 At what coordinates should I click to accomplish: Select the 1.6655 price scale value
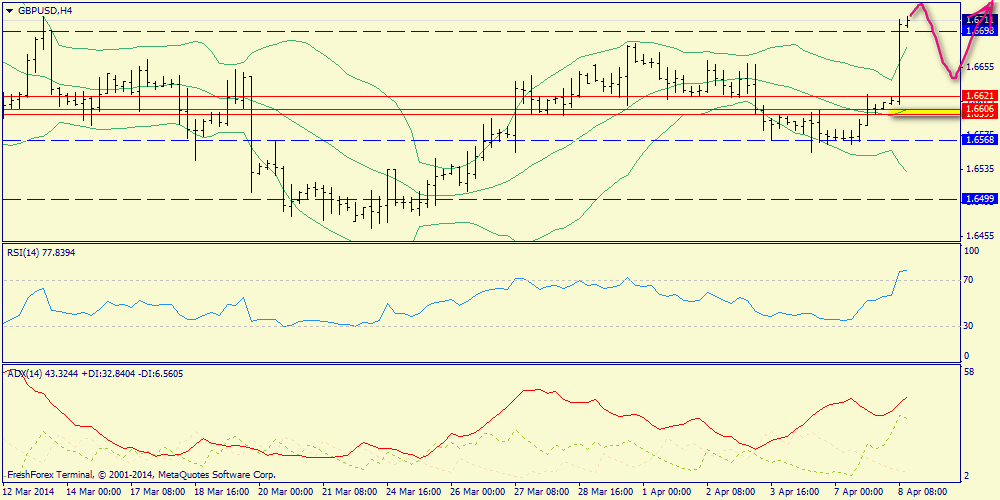click(978, 66)
